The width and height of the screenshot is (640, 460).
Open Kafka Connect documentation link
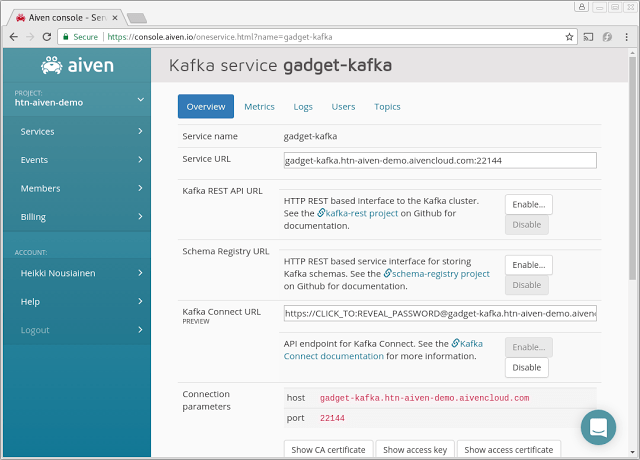tap(383, 350)
